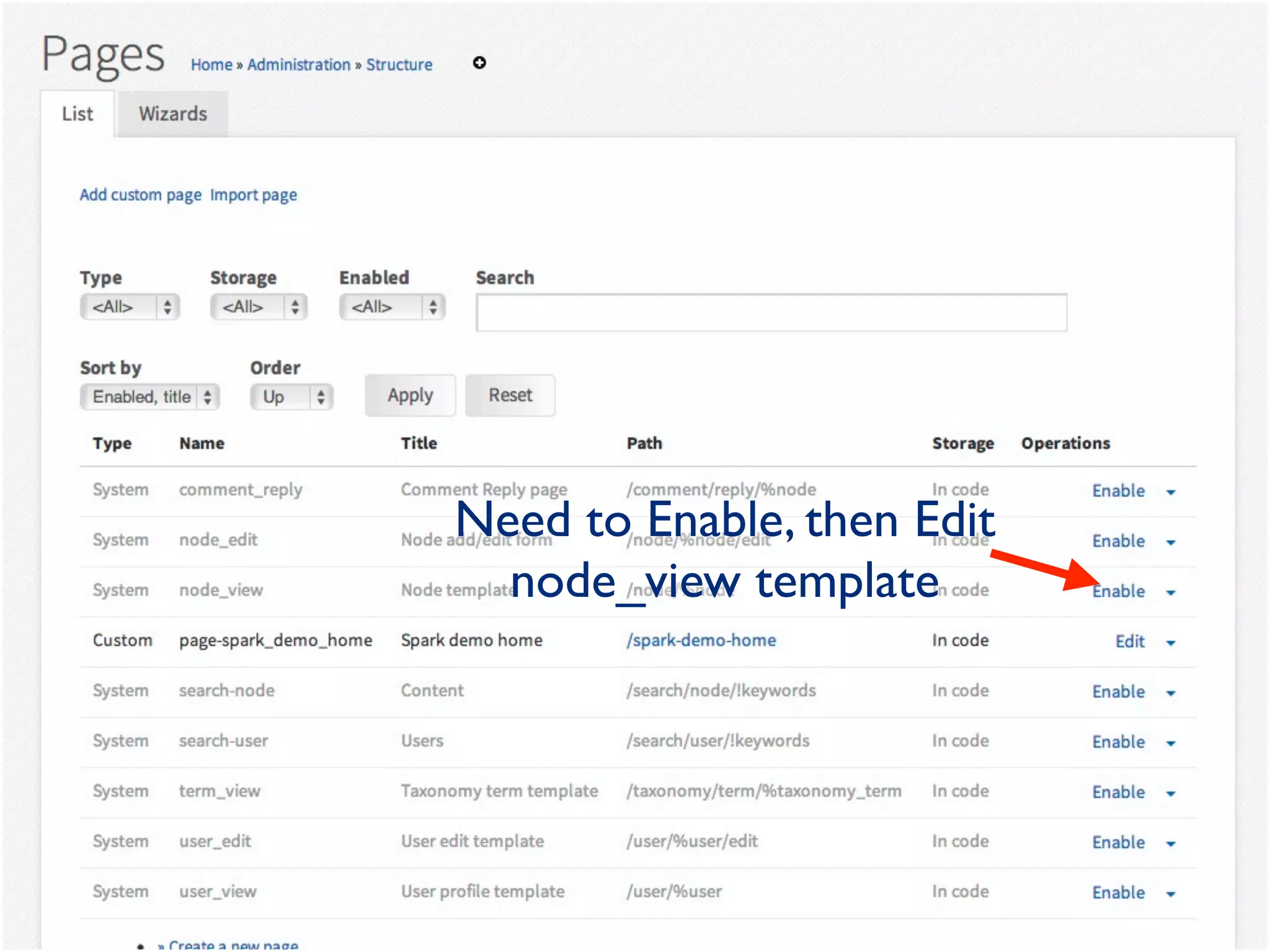Enable the user_edit page
1270x952 pixels.
tap(1118, 842)
